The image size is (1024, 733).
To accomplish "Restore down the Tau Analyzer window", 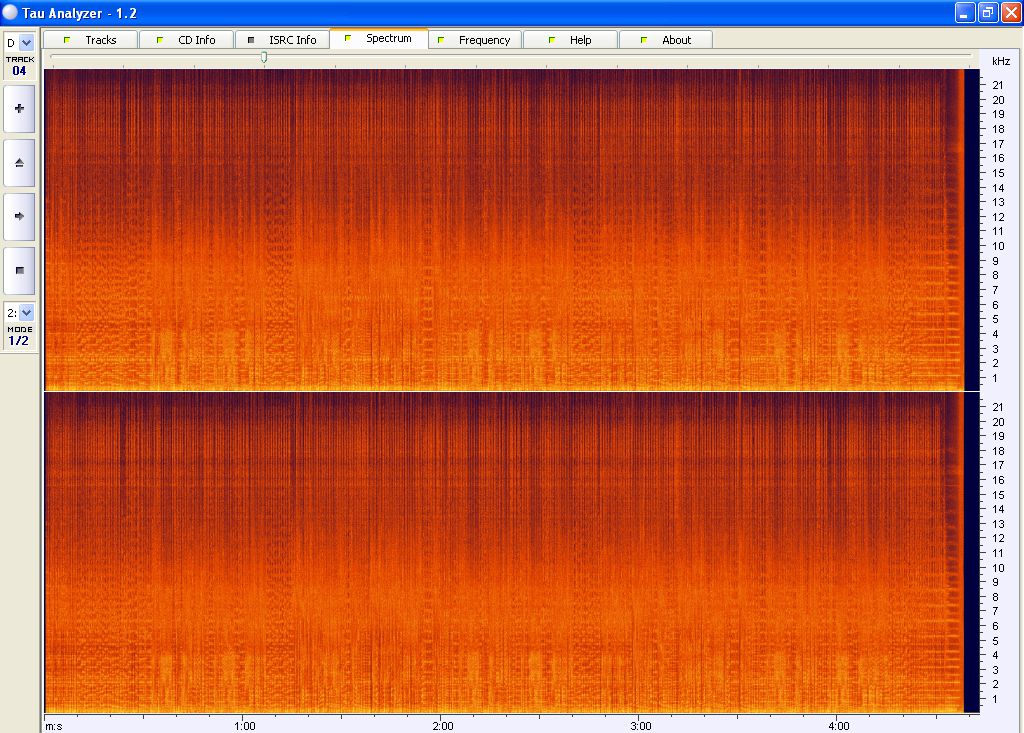I will coord(987,12).
